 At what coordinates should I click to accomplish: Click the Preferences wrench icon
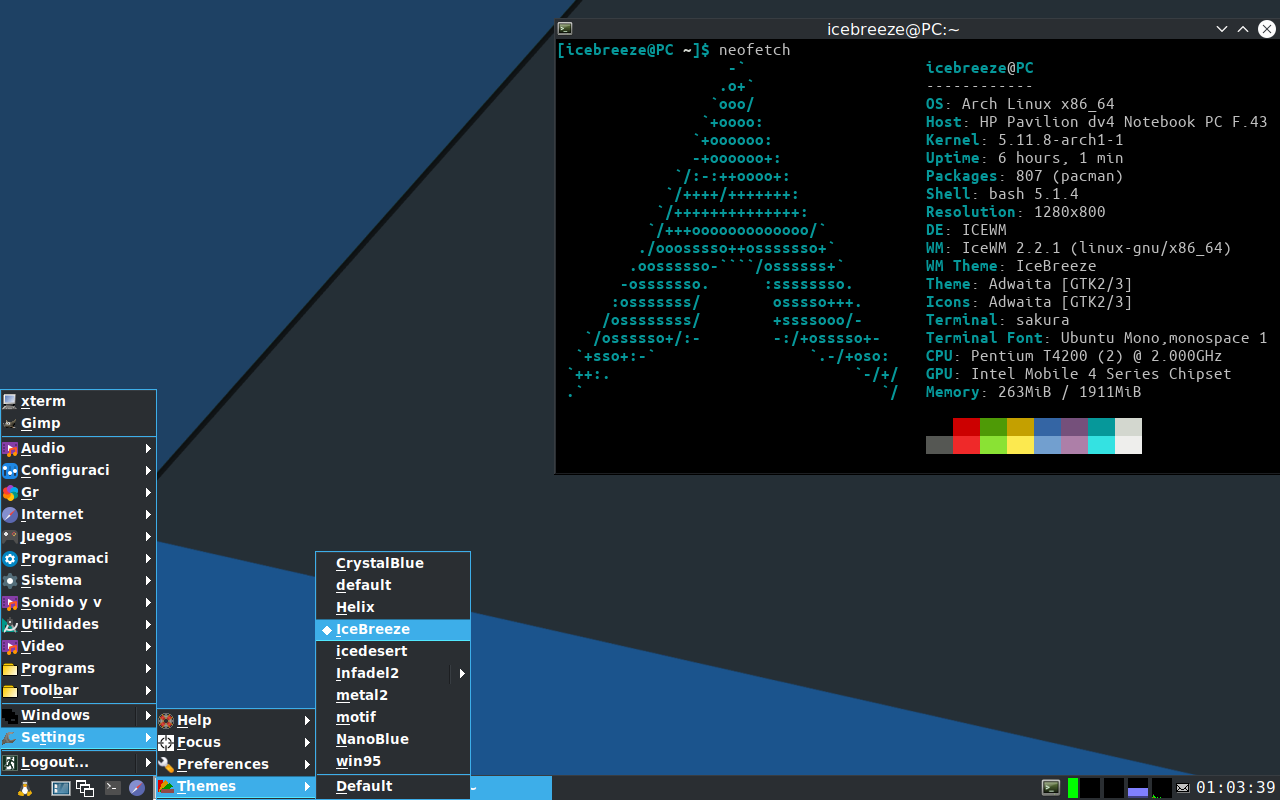coord(166,764)
